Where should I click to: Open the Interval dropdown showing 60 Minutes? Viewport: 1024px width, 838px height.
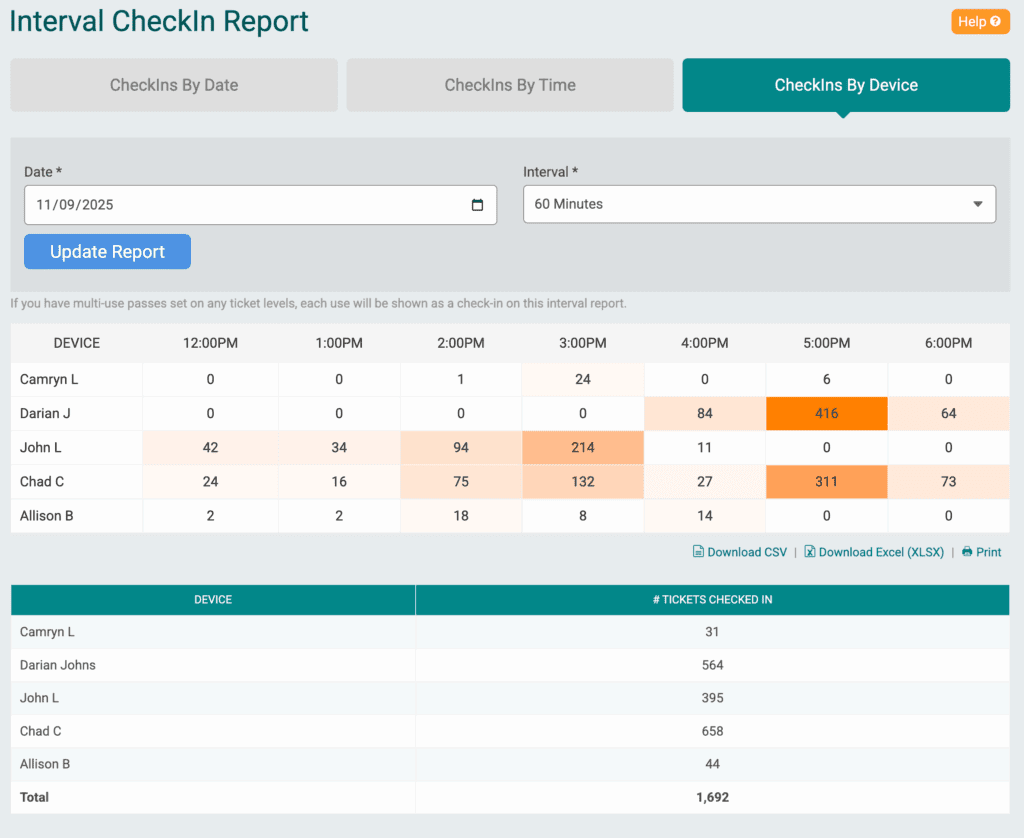point(760,204)
